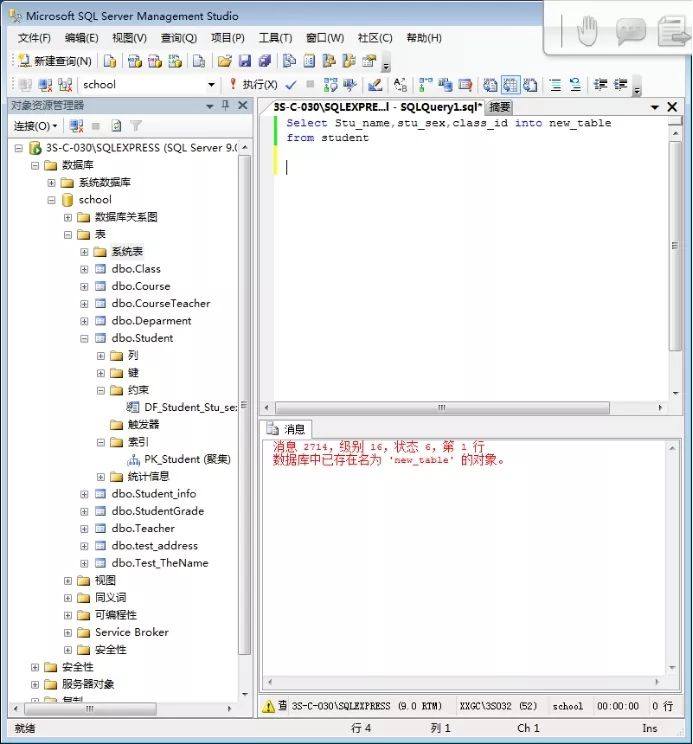Image resolution: width=693 pixels, height=744 pixels.
Task: Click the SQL Server Mobile Query icon
Action: [x=199, y=61]
